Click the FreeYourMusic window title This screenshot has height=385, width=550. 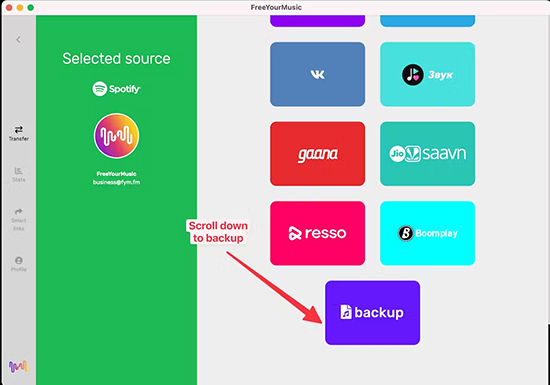(276, 7)
